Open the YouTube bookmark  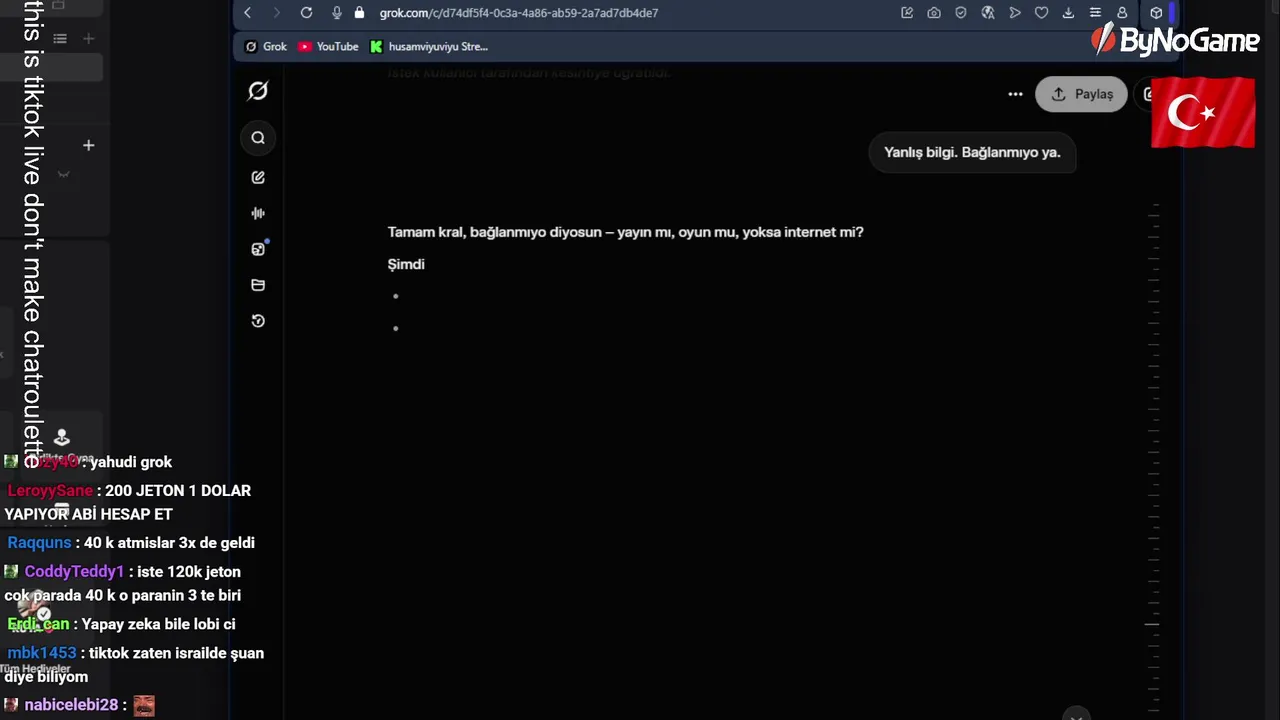[x=328, y=47]
